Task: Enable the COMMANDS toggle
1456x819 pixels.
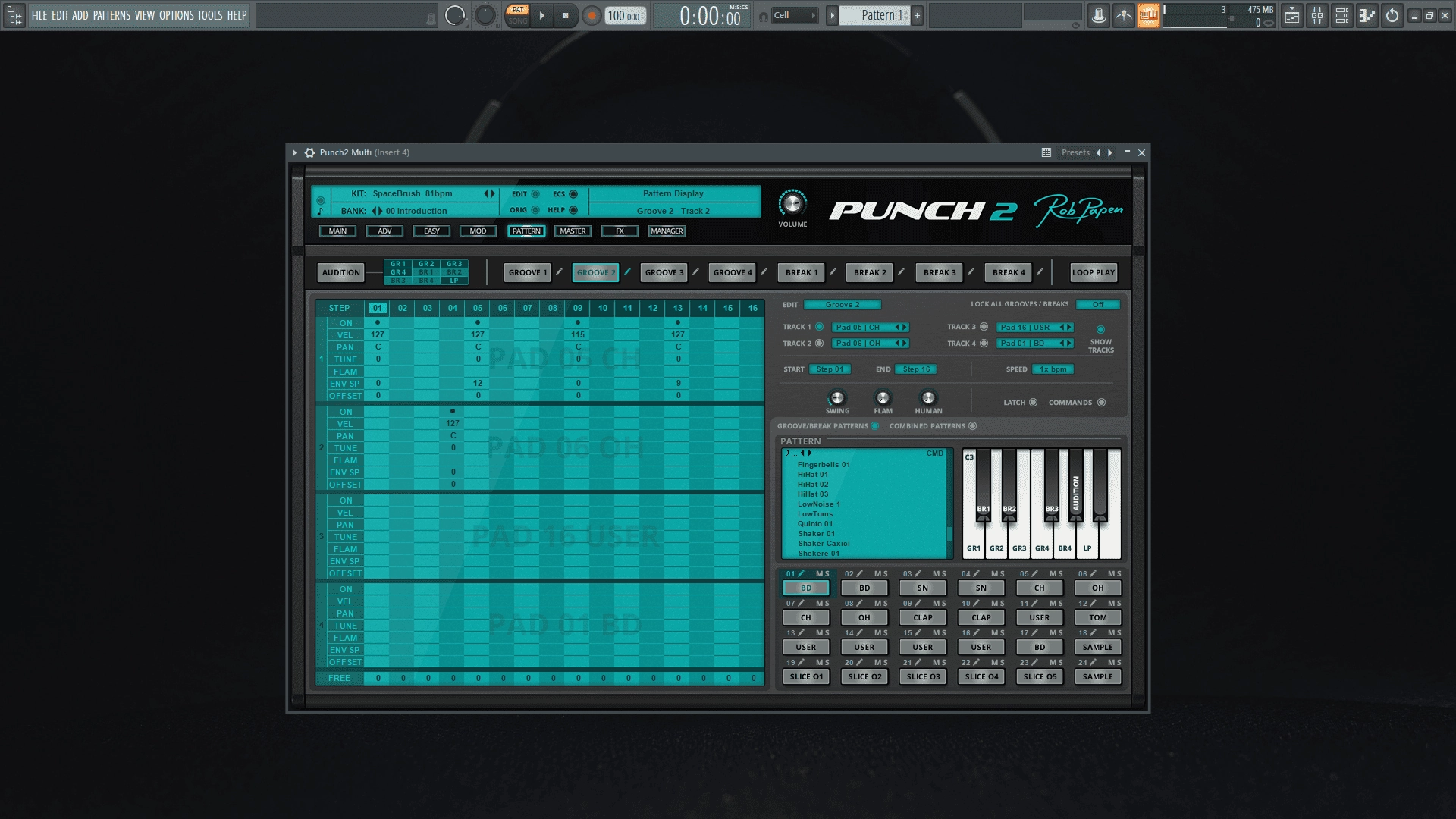Action: [1101, 403]
